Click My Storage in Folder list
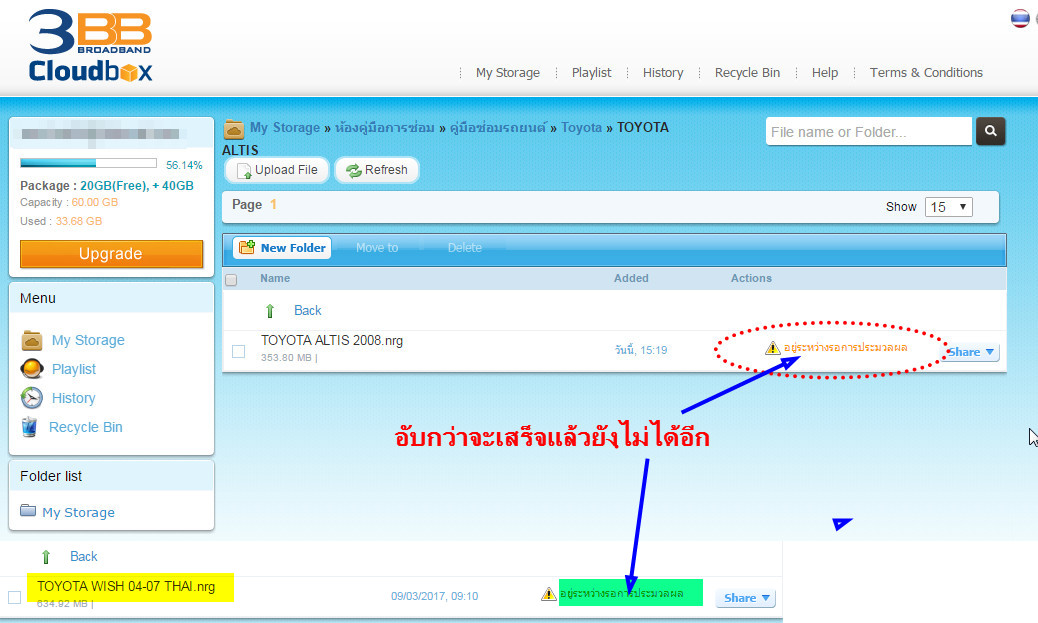 [78, 512]
